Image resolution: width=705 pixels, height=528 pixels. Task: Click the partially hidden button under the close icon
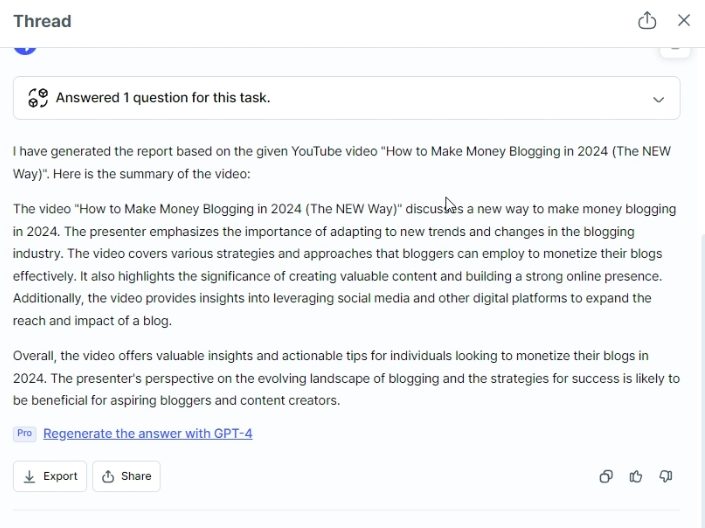675,52
